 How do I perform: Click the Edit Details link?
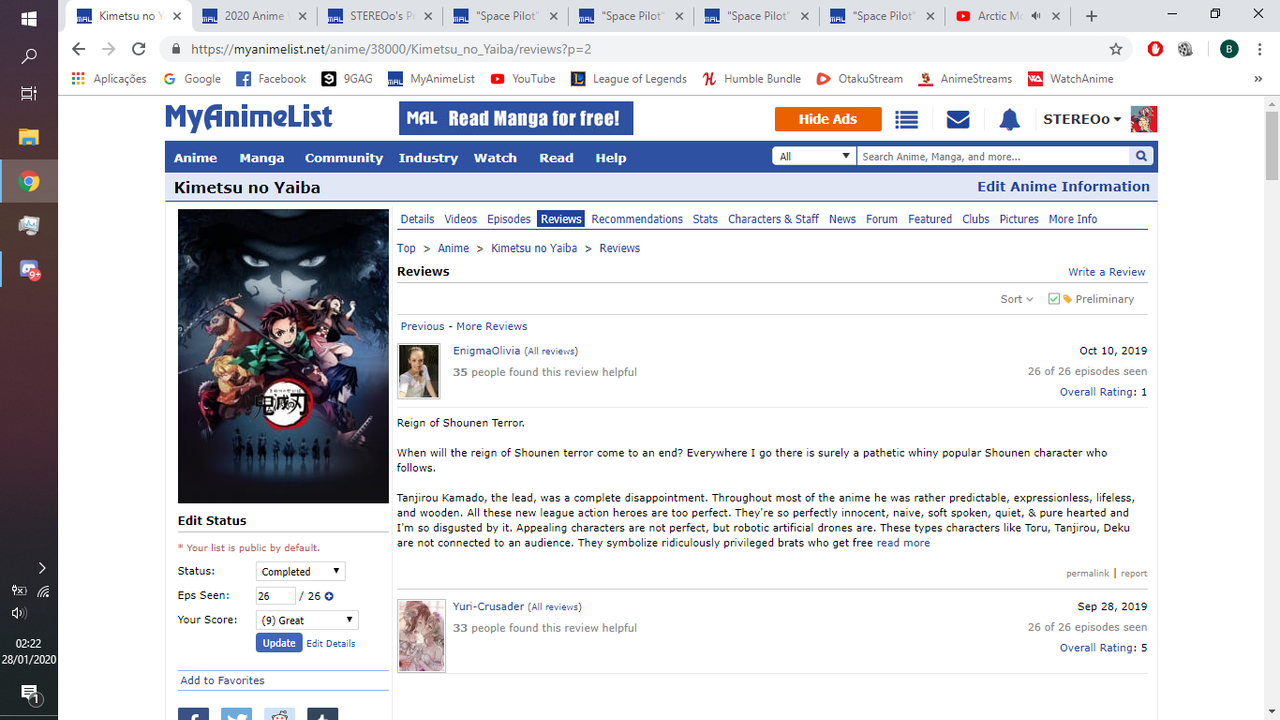331,644
